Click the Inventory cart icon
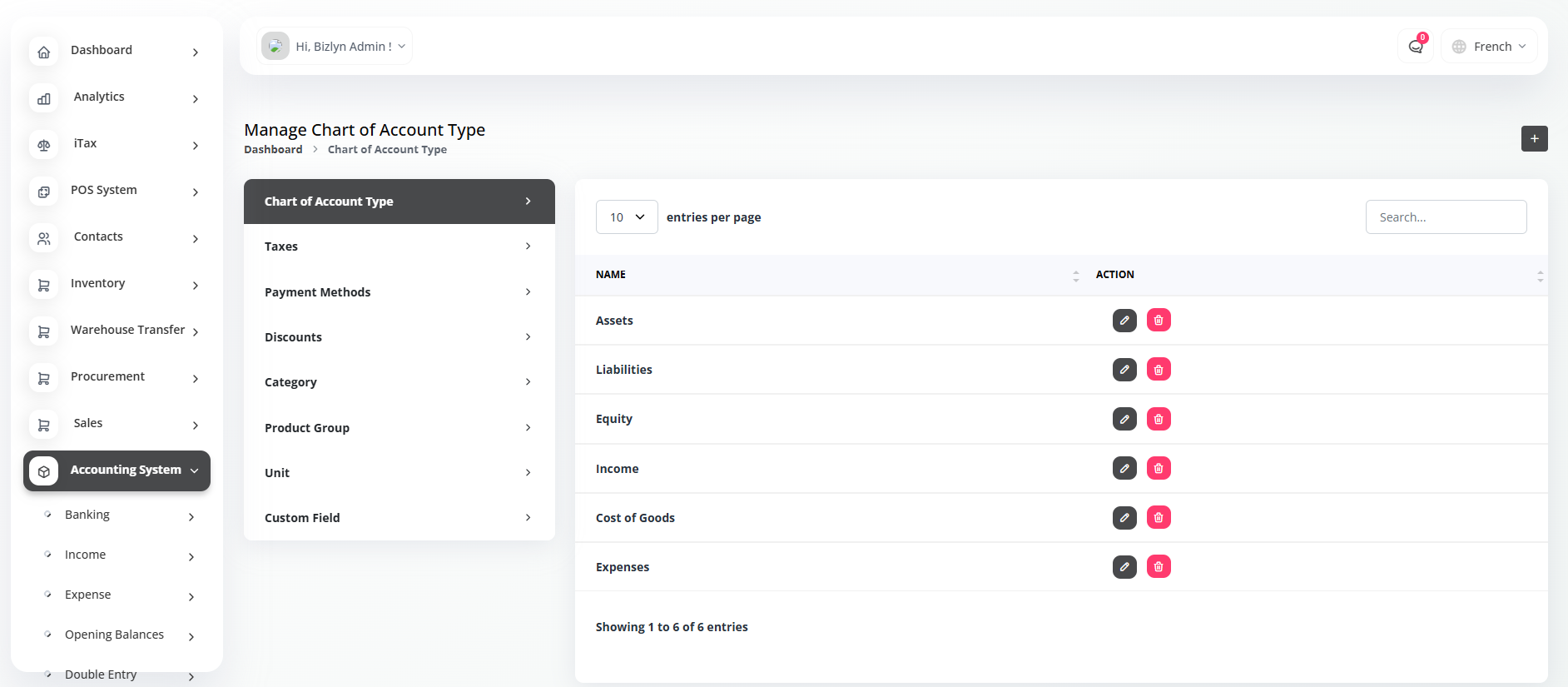Image resolution: width=1568 pixels, height=687 pixels. 44,285
